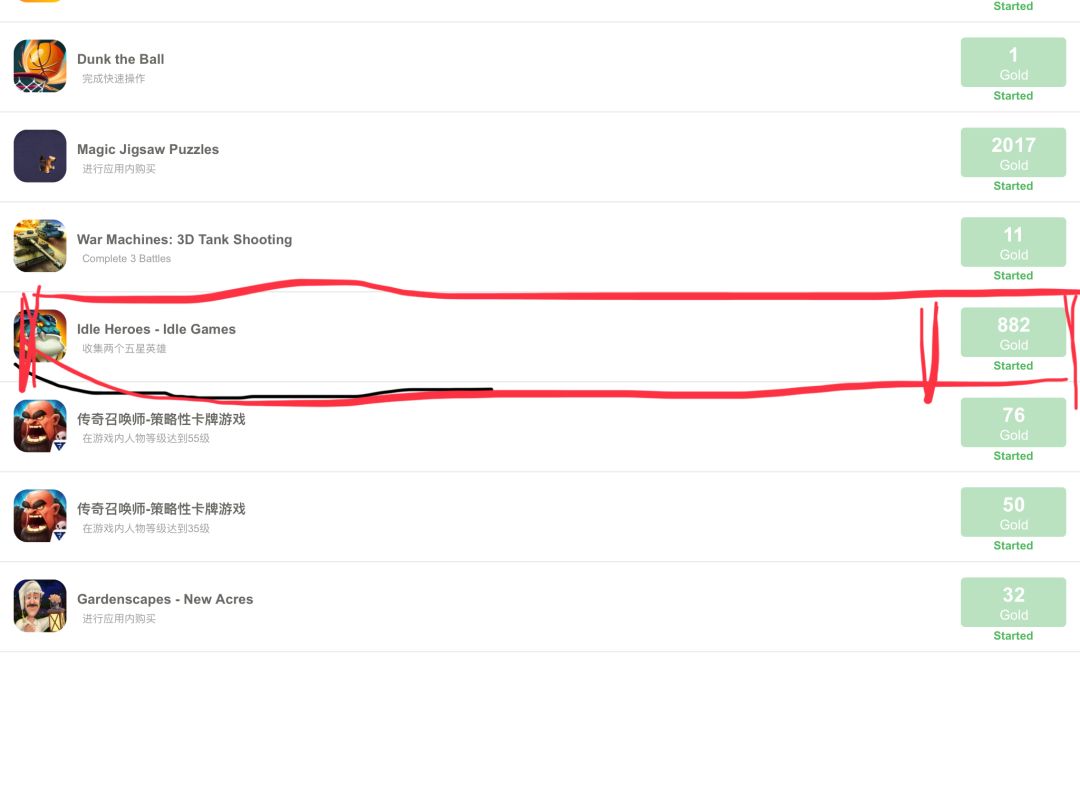Claim the 1 Gold Dunk the Ball reward
The width and height of the screenshot is (1080, 810).
point(1013,63)
